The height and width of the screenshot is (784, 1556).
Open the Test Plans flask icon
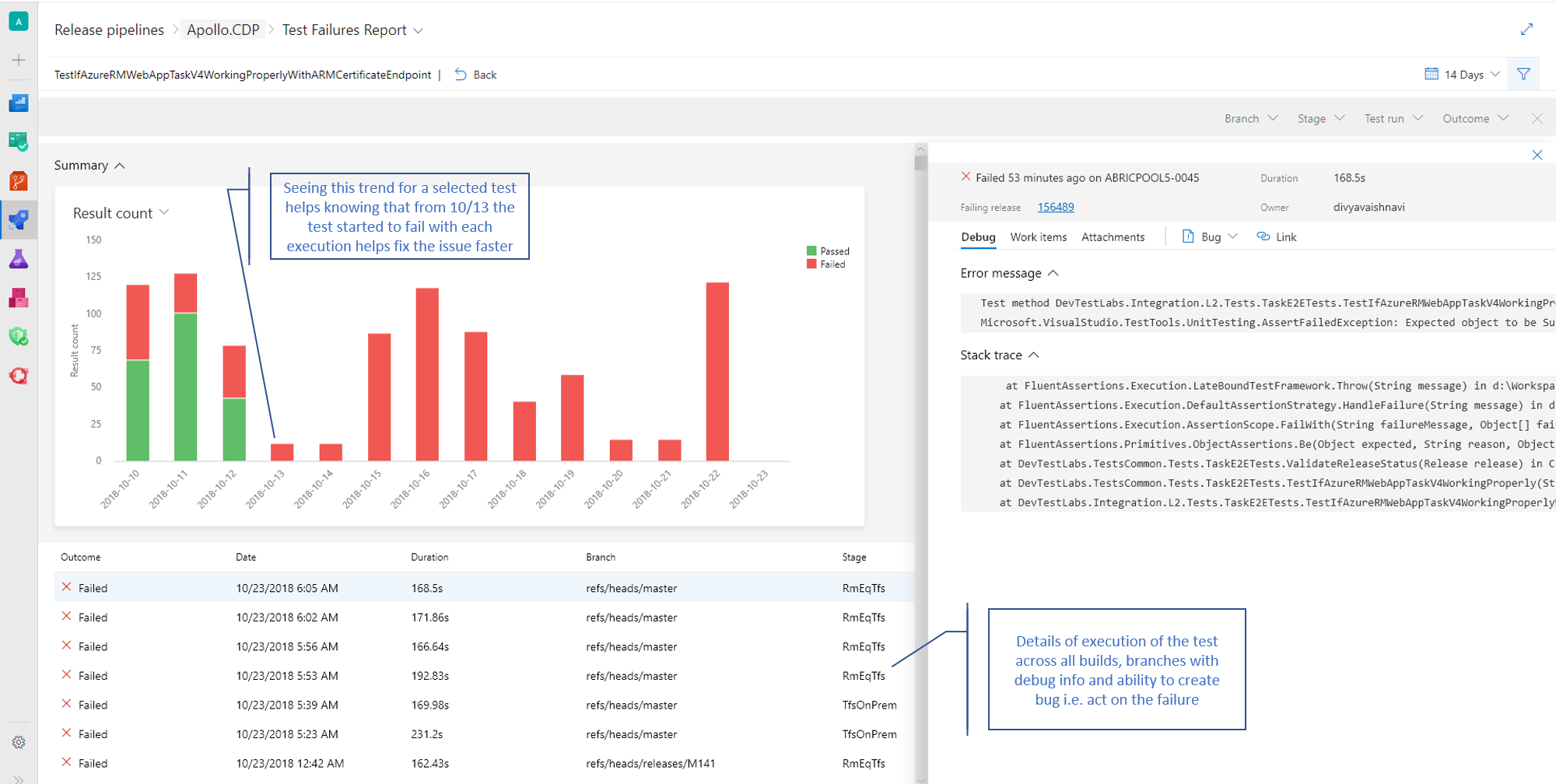pyautogui.click(x=19, y=259)
